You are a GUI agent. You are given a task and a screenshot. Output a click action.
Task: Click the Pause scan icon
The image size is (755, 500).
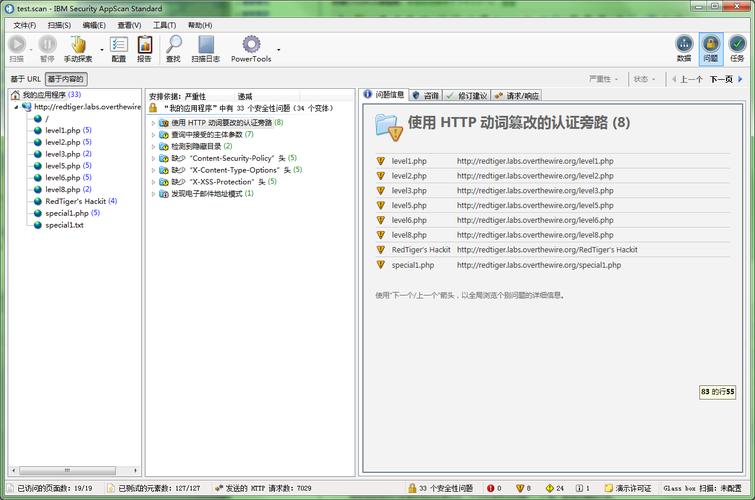(x=47, y=44)
